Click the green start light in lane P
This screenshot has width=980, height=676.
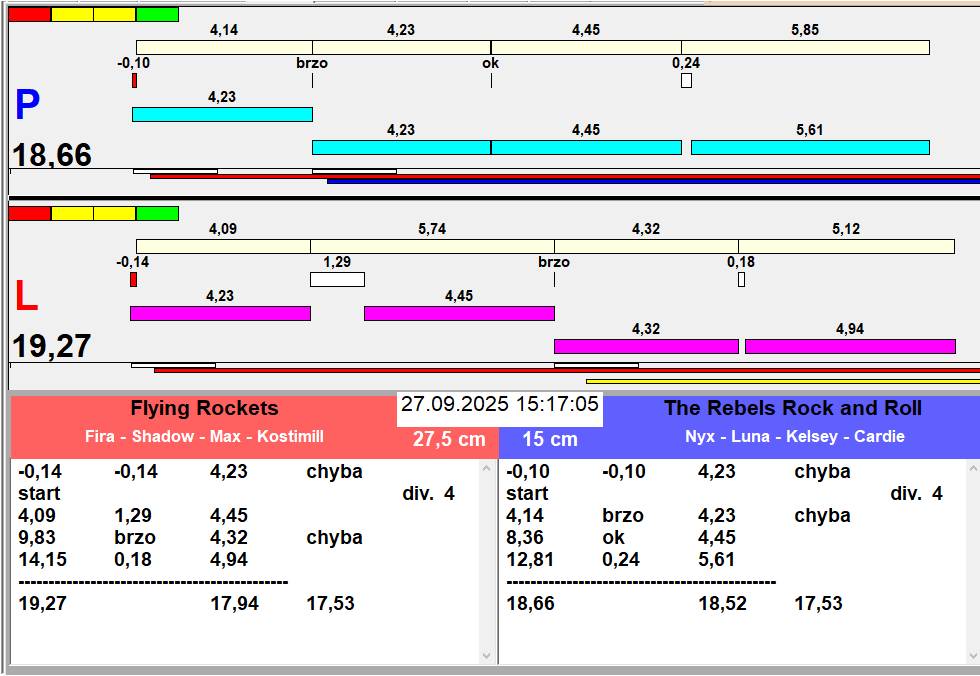point(158,14)
